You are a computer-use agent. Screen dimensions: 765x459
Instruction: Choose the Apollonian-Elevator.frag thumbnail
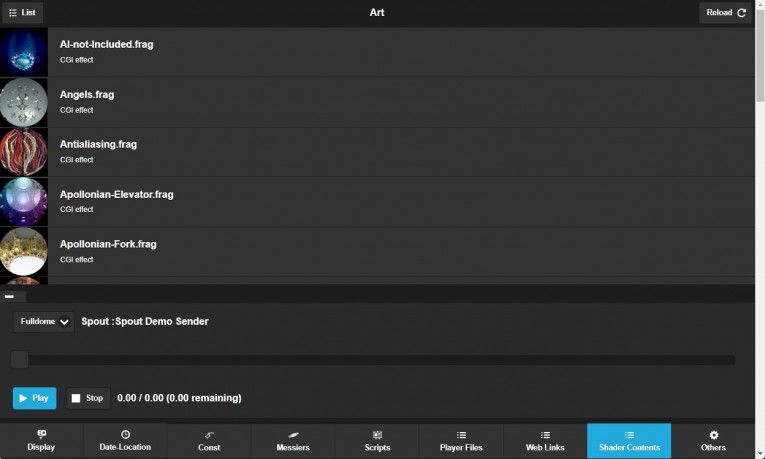24,202
